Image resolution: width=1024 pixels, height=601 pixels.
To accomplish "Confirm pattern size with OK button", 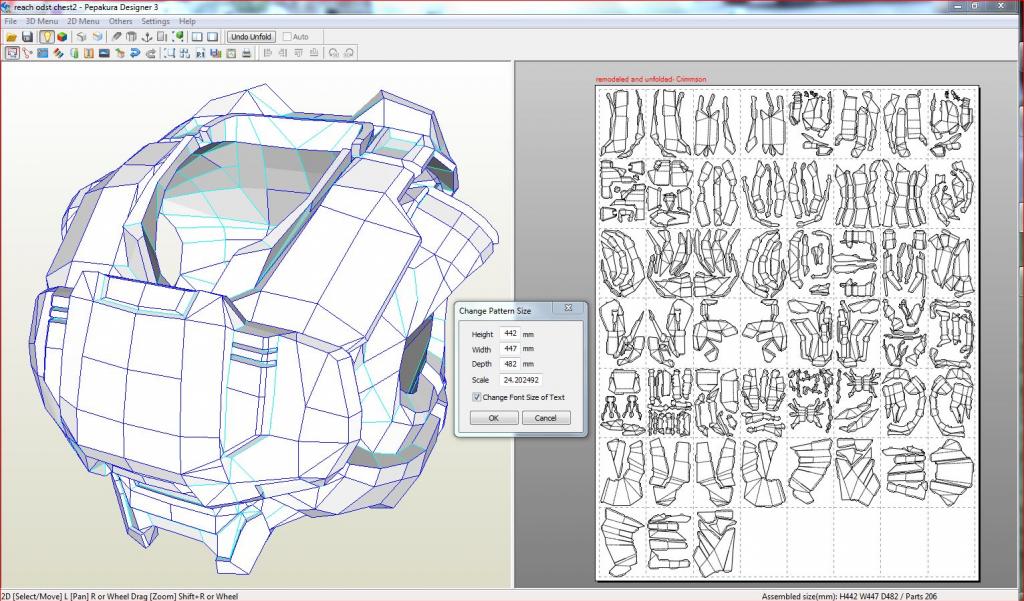I will (493, 418).
